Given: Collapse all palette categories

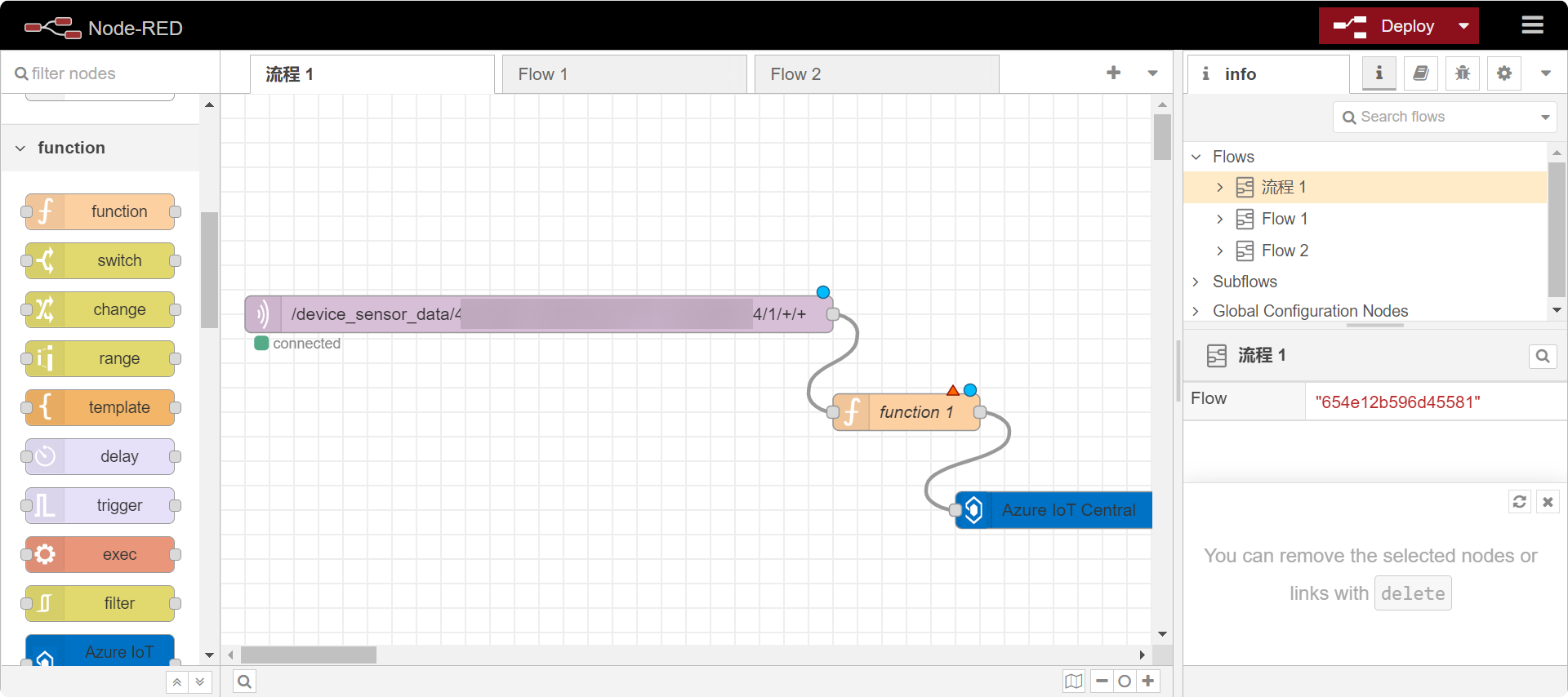Looking at the screenshot, I should pos(177,681).
